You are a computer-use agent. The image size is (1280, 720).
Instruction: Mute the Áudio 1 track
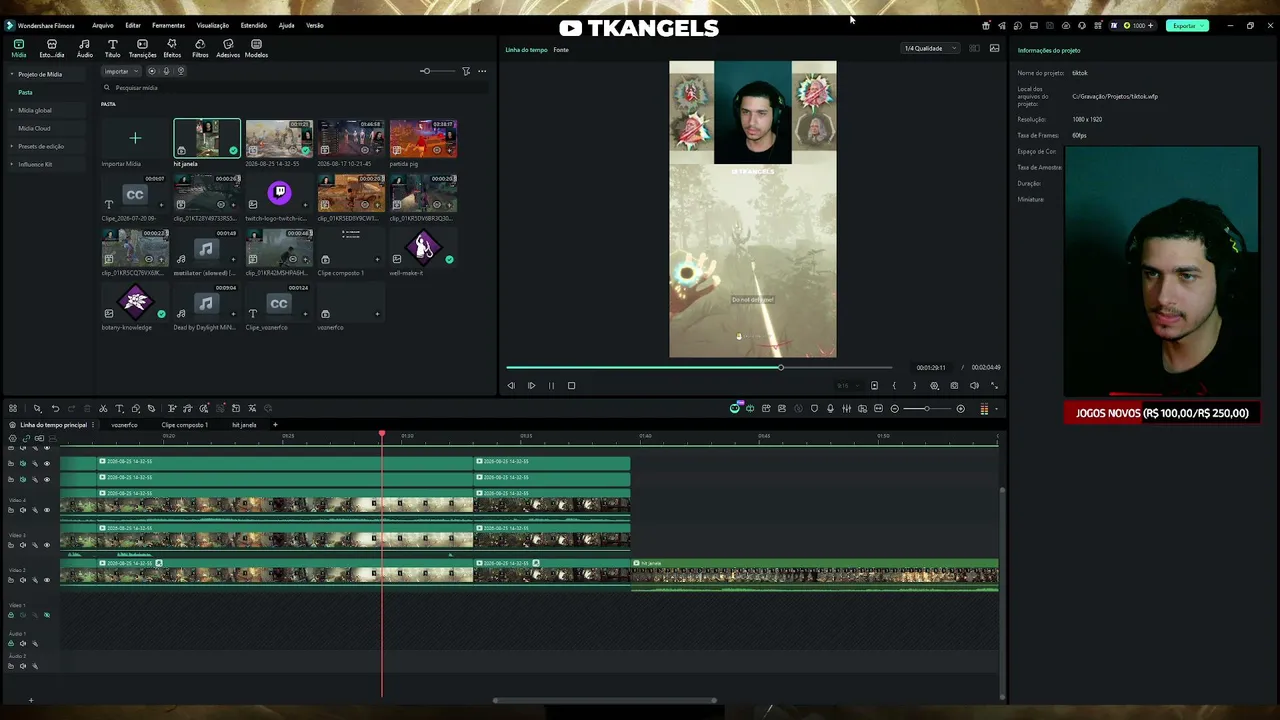pos(23,643)
